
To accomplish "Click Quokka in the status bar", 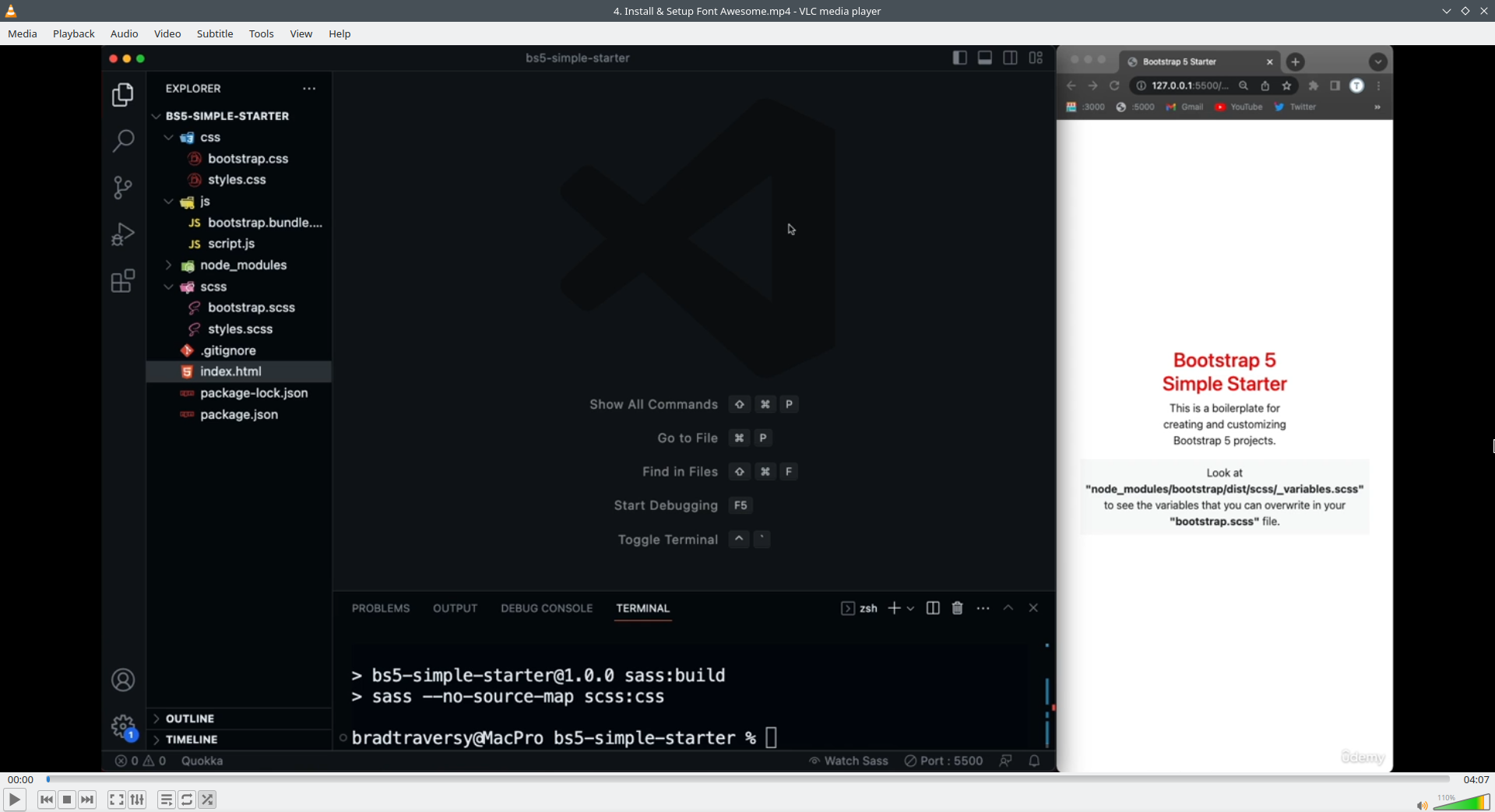I will 202,761.
